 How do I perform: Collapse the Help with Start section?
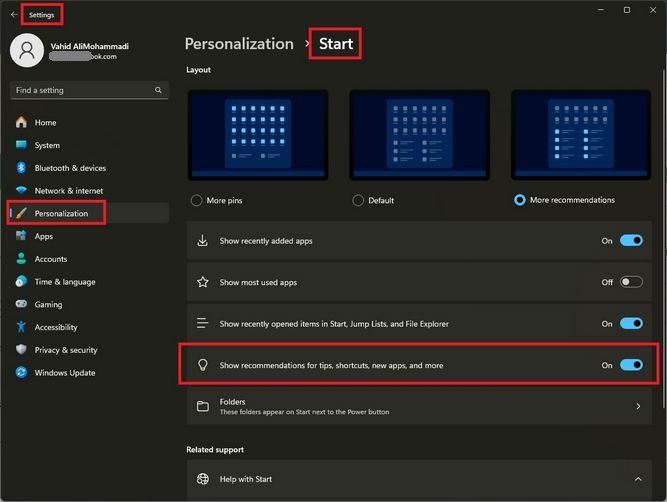638,480
